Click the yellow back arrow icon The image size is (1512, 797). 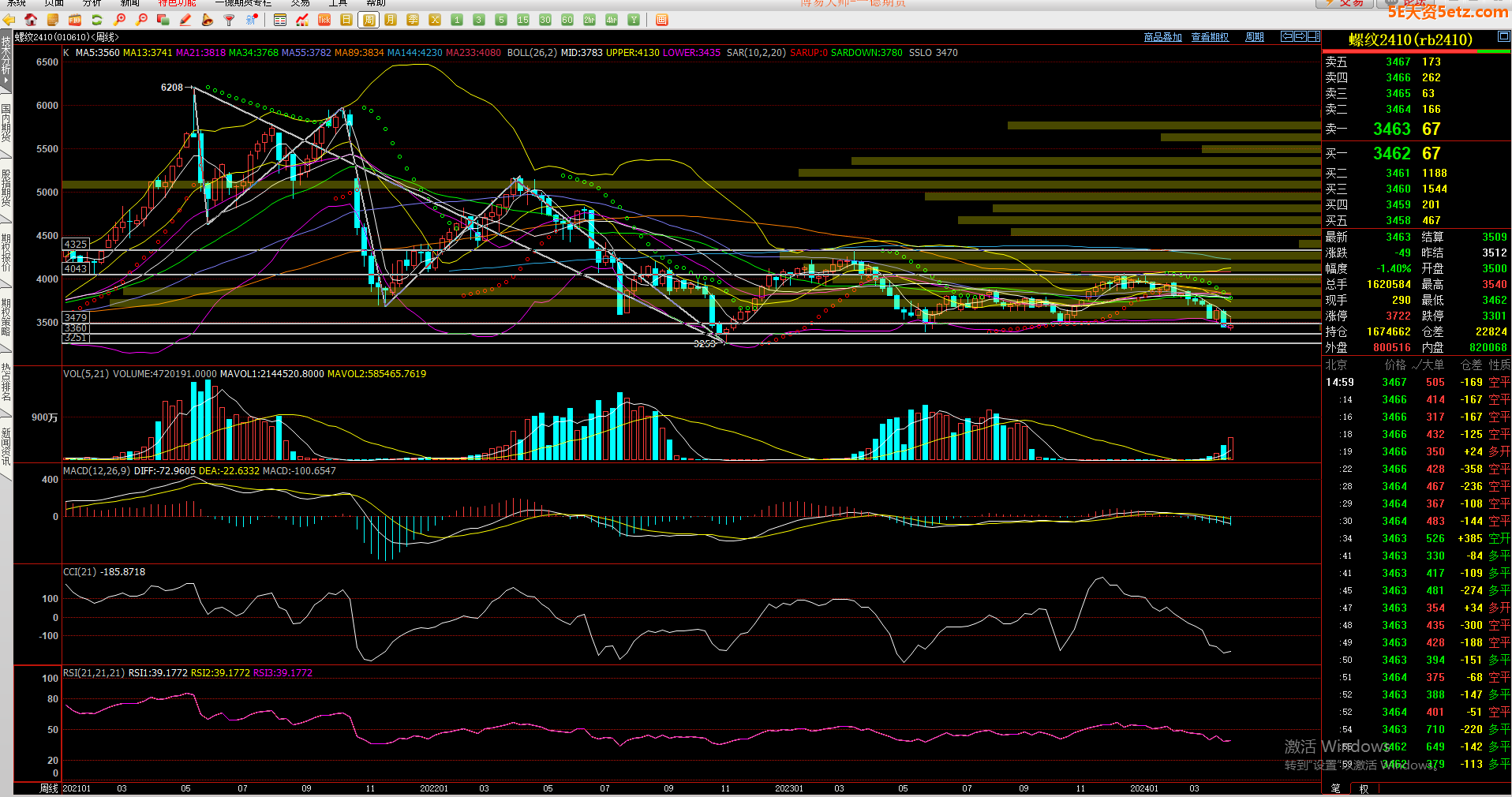click(x=9, y=20)
